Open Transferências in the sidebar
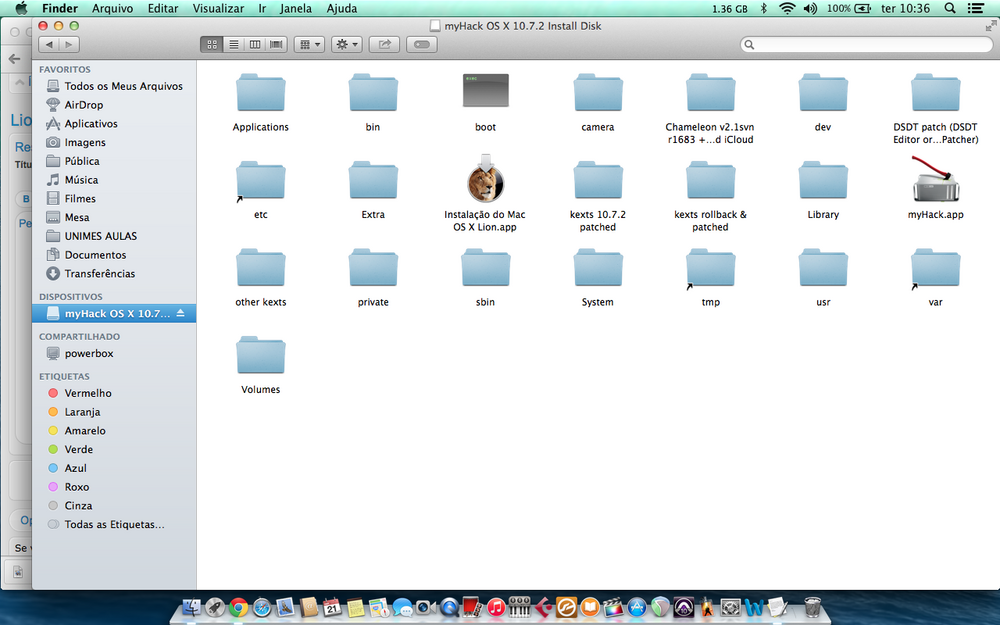This screenshot has height=625, width=1000. (100, 273)
